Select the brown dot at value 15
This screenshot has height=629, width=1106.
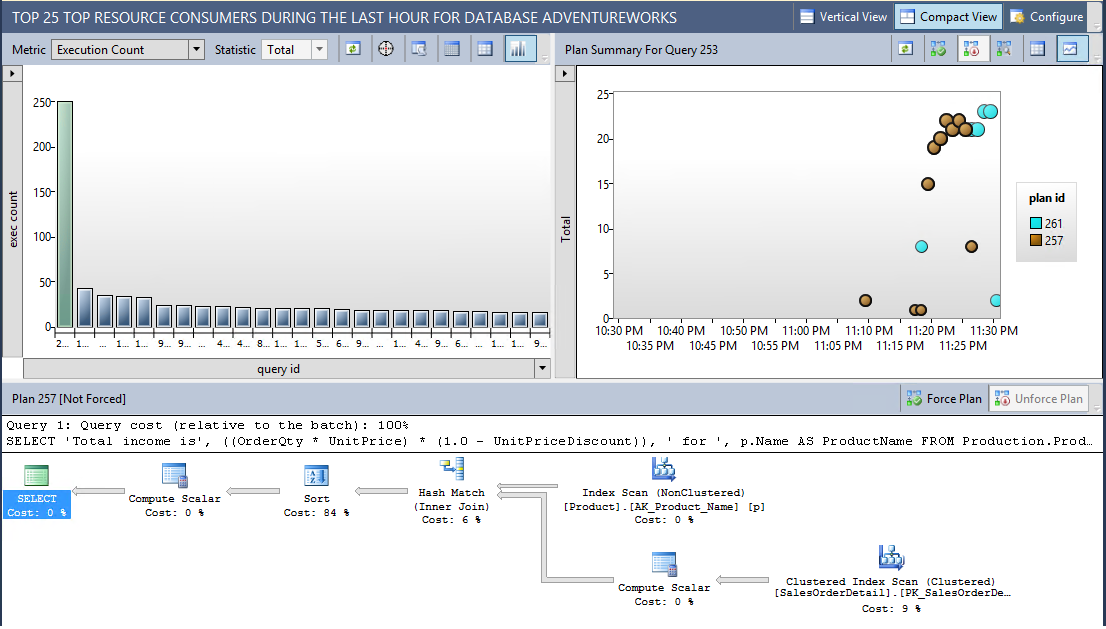pyautogui.click(x=928, y=184)
